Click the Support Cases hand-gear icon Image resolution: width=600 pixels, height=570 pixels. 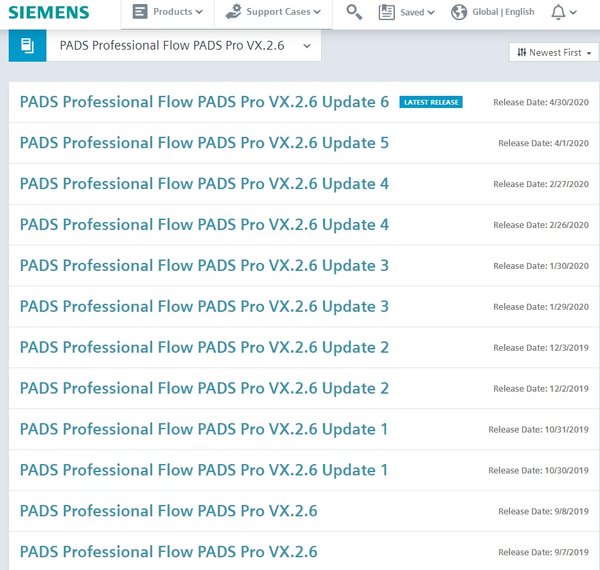tap(233, 11)
